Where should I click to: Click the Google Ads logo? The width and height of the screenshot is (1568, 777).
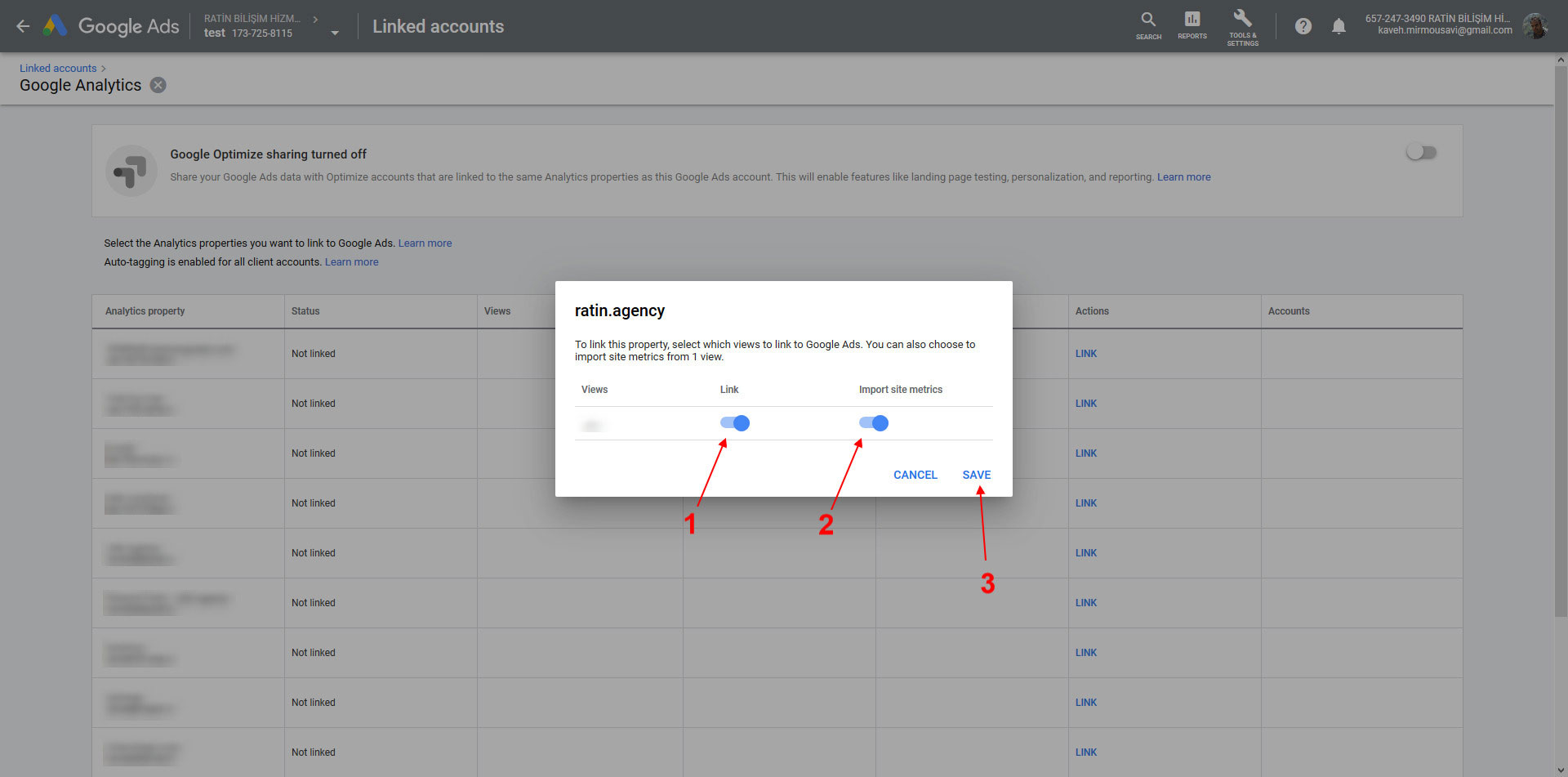tap(112, 26)
